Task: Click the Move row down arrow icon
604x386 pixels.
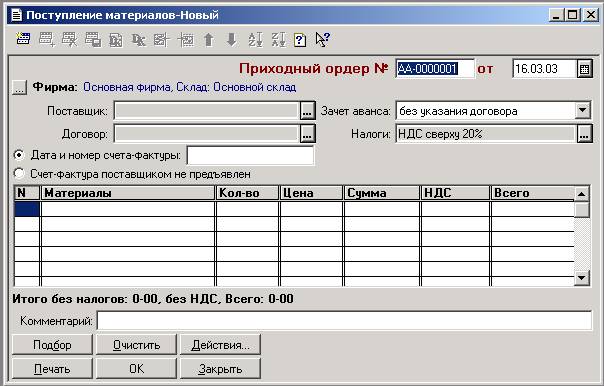Action: (x=232, y=39)
